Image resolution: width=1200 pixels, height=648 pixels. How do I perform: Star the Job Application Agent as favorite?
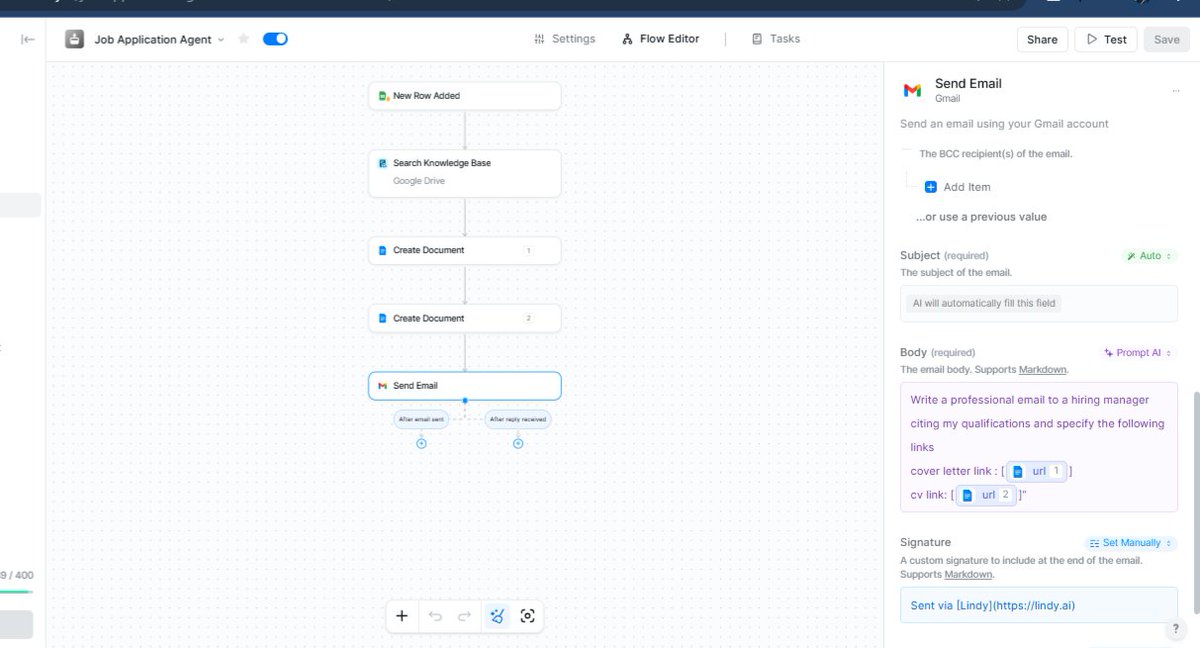pyautogui.click(x=243, y=39)
